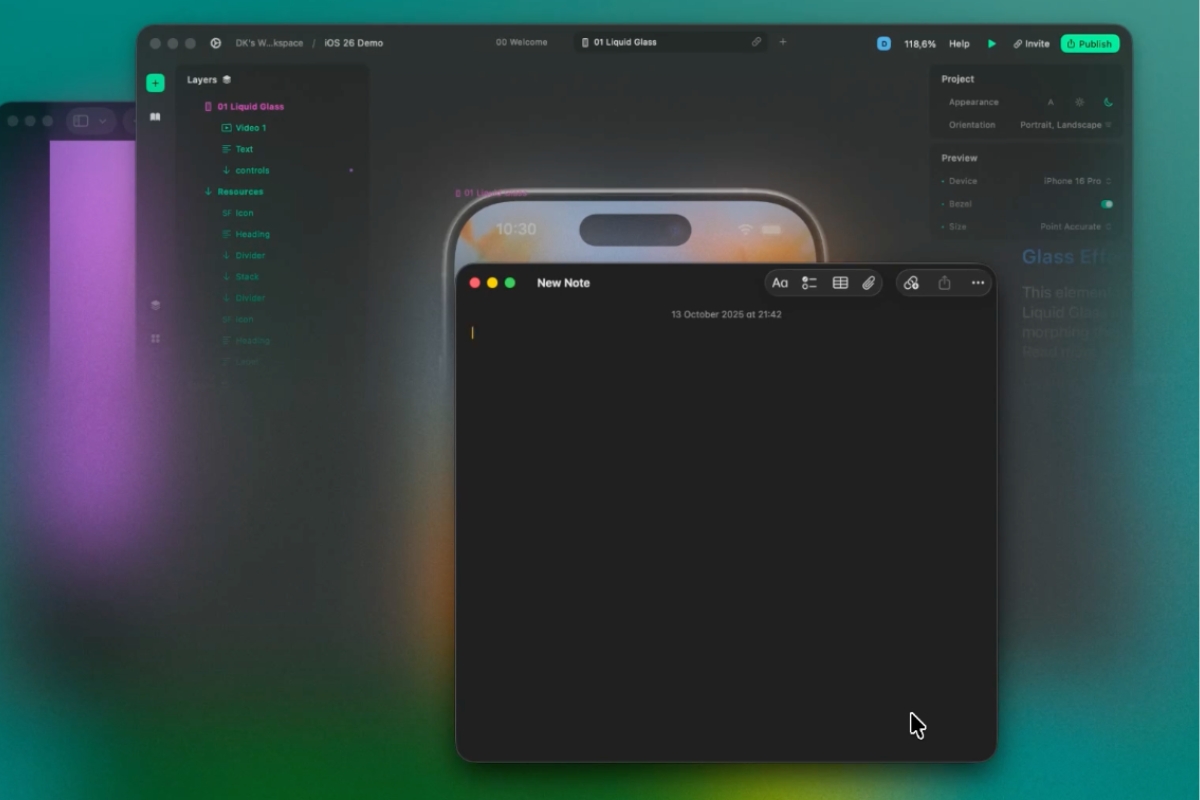Switch to the 00 Welcome tab
Screen dimensions: 1200x800
pyautogui.click(x=522, y=43)
